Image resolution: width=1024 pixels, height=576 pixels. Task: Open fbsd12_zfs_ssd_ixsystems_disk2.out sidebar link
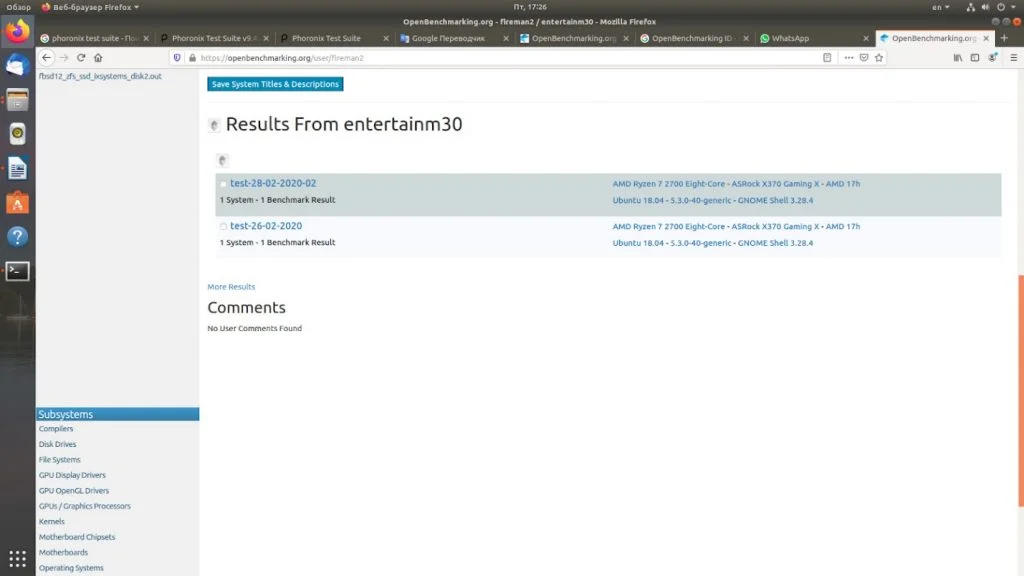pyautogui.click(x=100, y=76)
